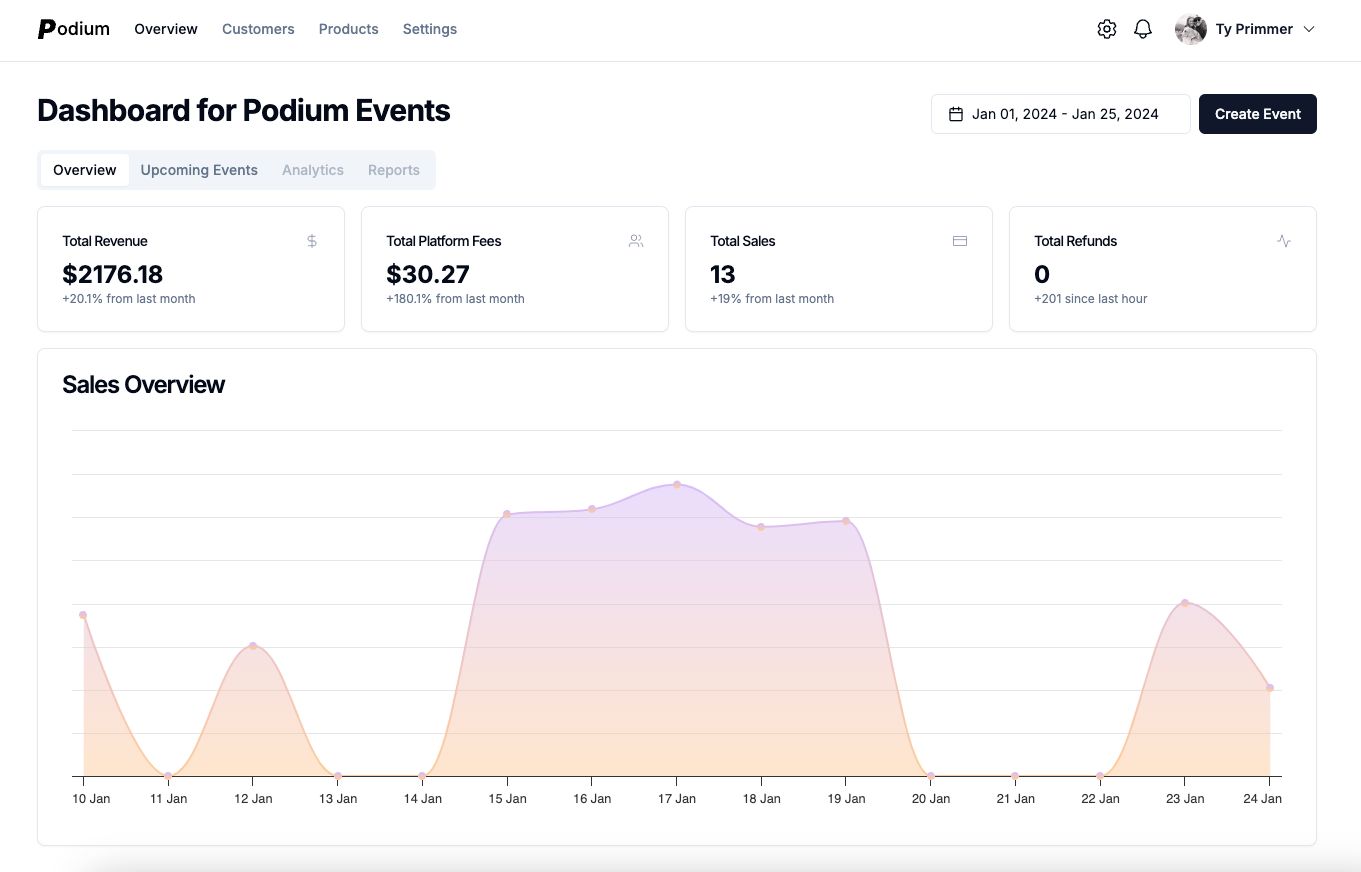This screenshot has height=872, width=1361.
Task: Click the 15 Jan data point on chart
Action: pos(507,514)
